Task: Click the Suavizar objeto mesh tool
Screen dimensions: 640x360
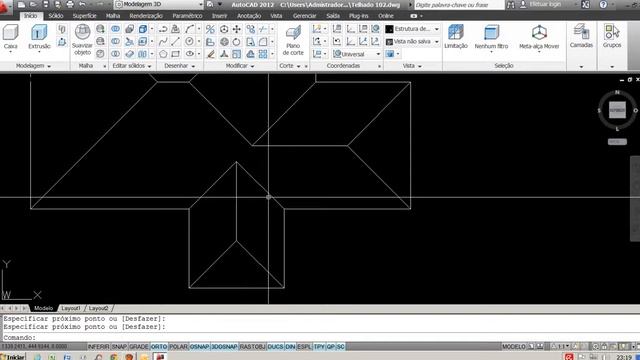Action: (x=82, y=40)
